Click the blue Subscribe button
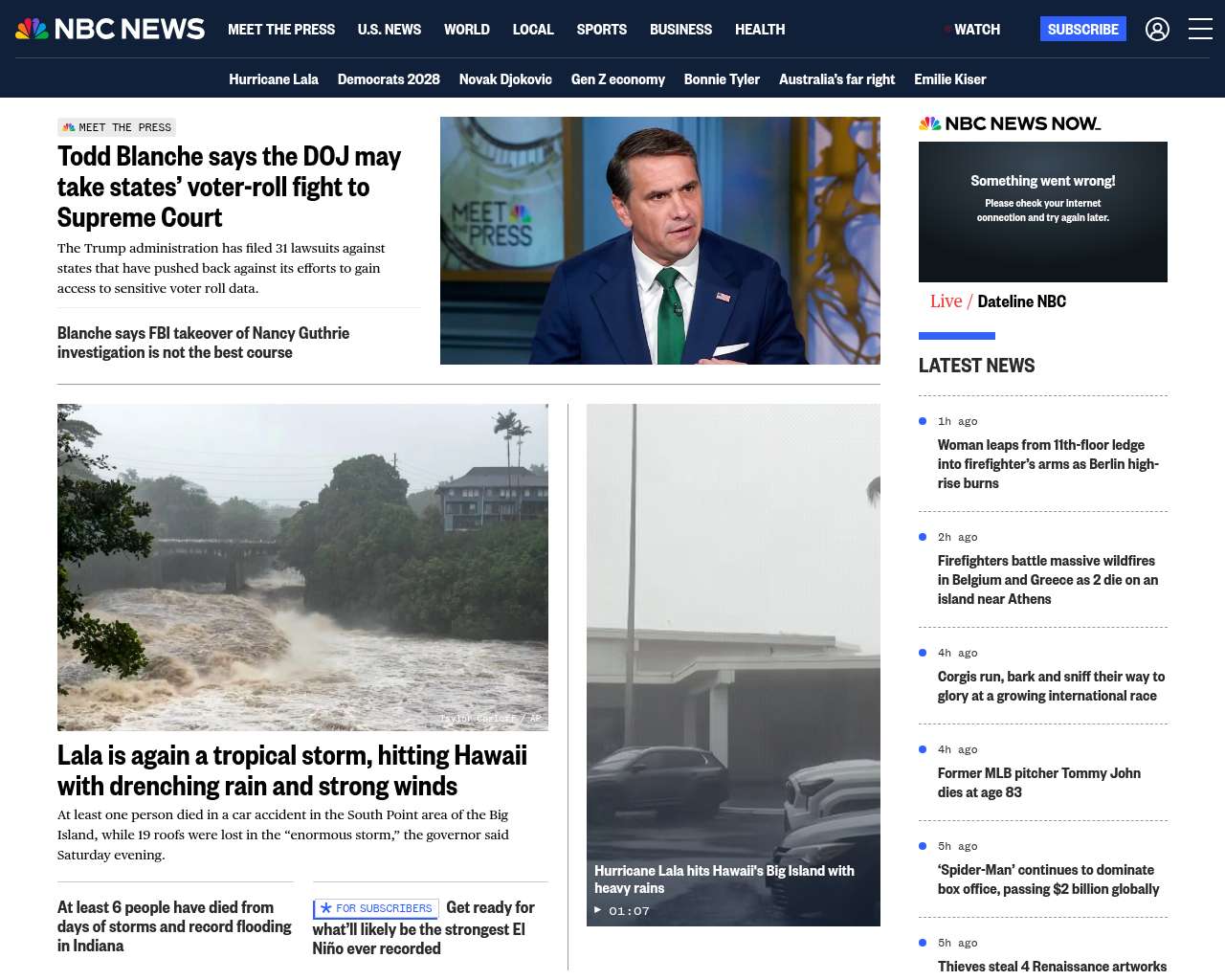Image resolution: width=1225 pixels, height=980 pixels. point(1083,29)
